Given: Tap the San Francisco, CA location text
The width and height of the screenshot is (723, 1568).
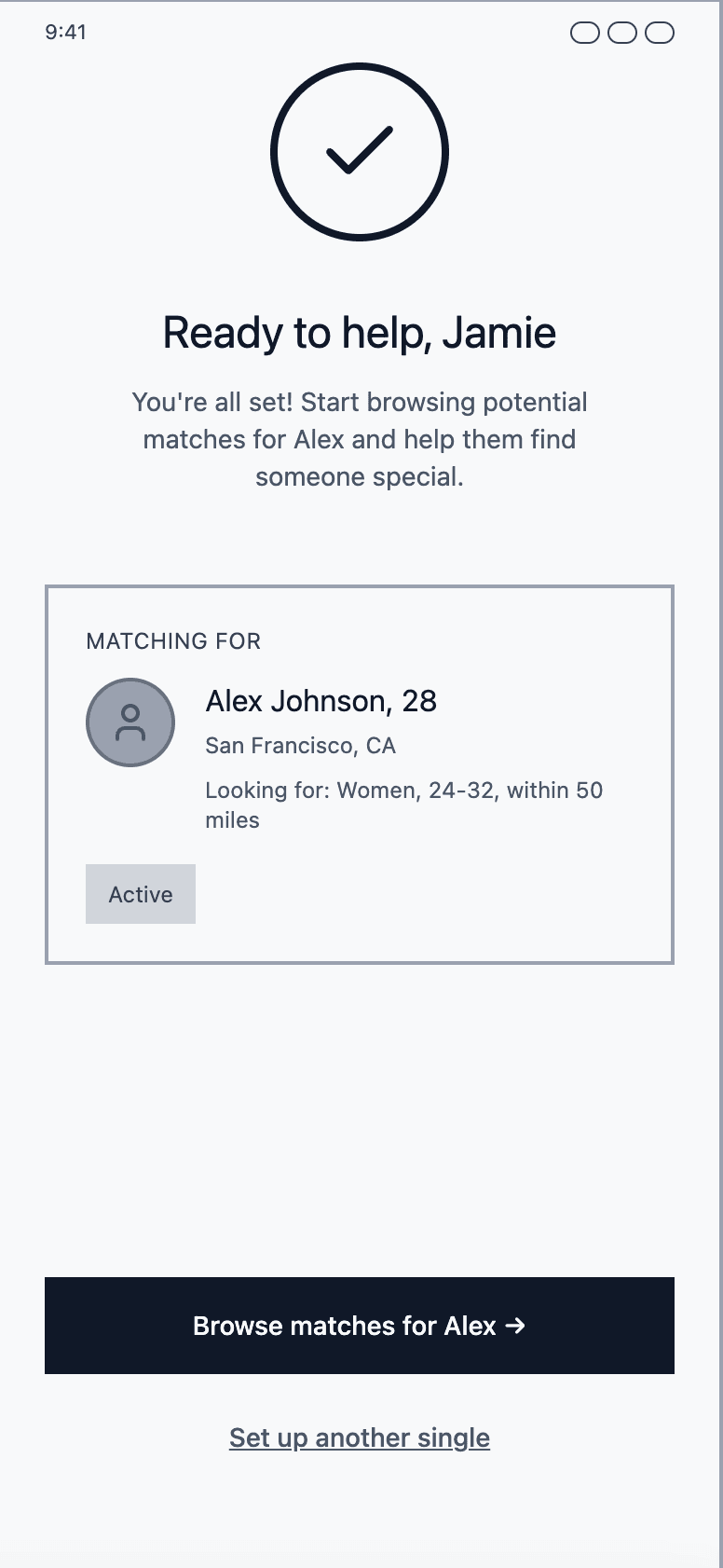Looking at the screenshot, I should click(x=300, y=745).
